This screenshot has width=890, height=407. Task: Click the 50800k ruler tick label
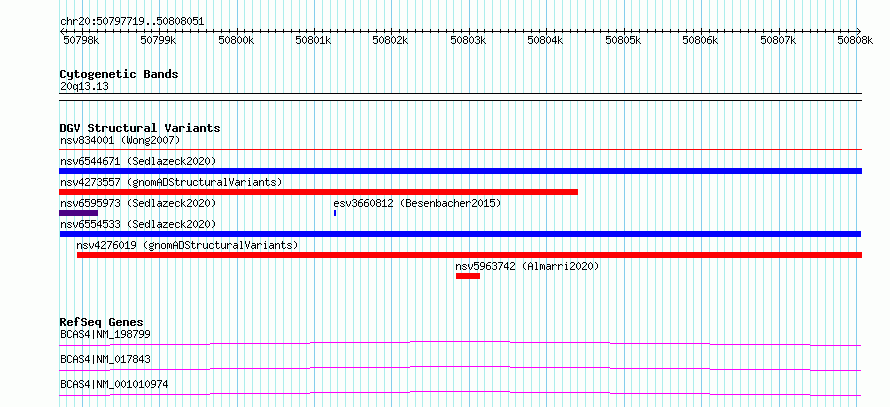click(x=236, y=40)
